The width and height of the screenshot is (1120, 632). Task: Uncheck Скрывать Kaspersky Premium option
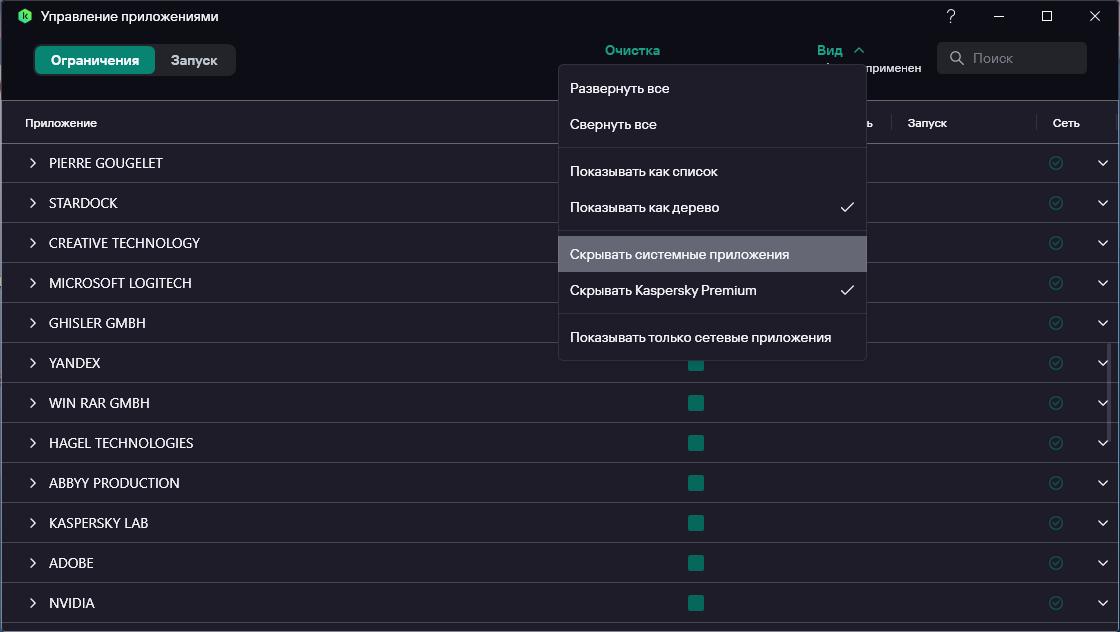click(x=663, y=290)
